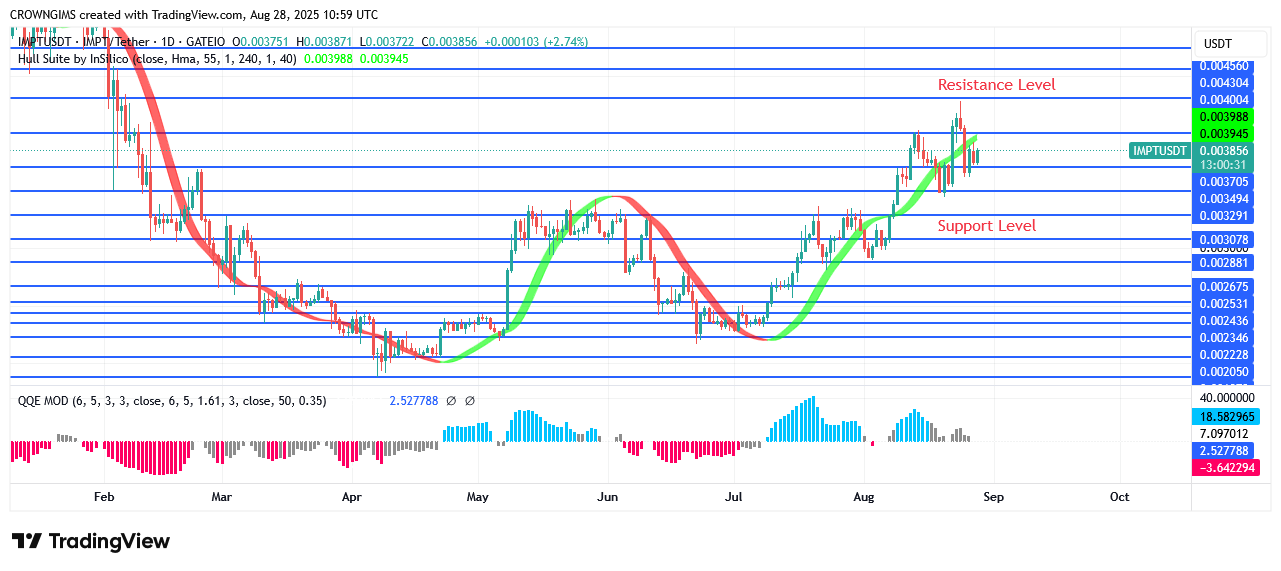The height and width of the screenshot is (571, 1281).
Task: Click the Aug label on time axis
Action: click(863, 496)
